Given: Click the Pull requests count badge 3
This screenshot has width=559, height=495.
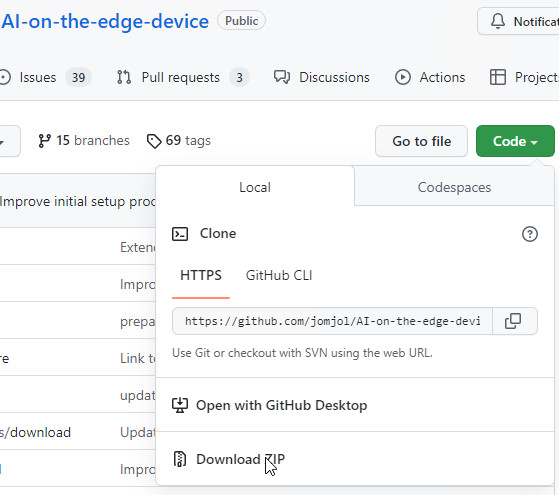Looking at the screenshot, I should (x=239, y=77).
